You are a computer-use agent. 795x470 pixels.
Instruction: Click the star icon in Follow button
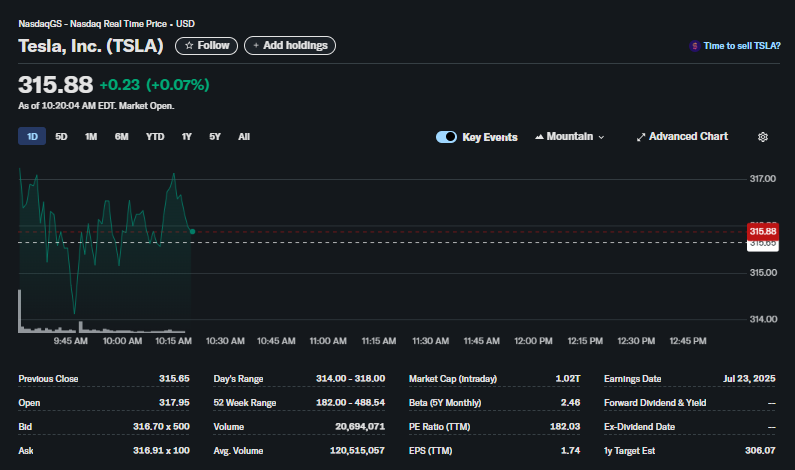point(189,46)
